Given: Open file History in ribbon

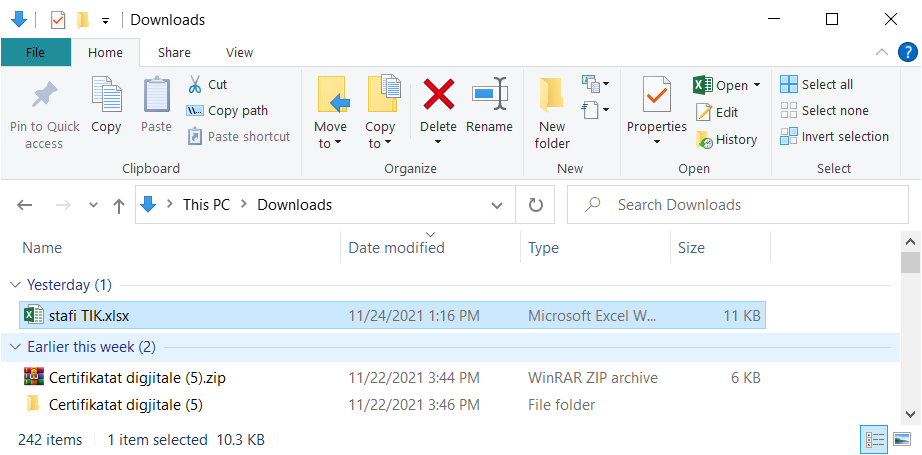Looking at the screenshot, I should [726, 139].
